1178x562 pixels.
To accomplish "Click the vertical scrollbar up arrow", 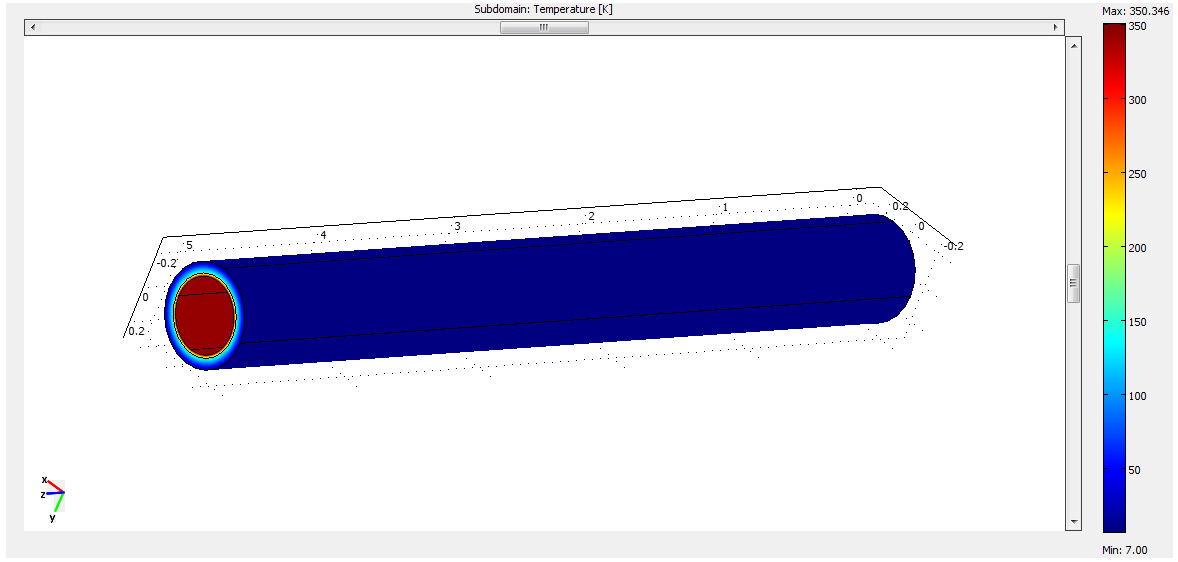I will (x=1074, y=47).
